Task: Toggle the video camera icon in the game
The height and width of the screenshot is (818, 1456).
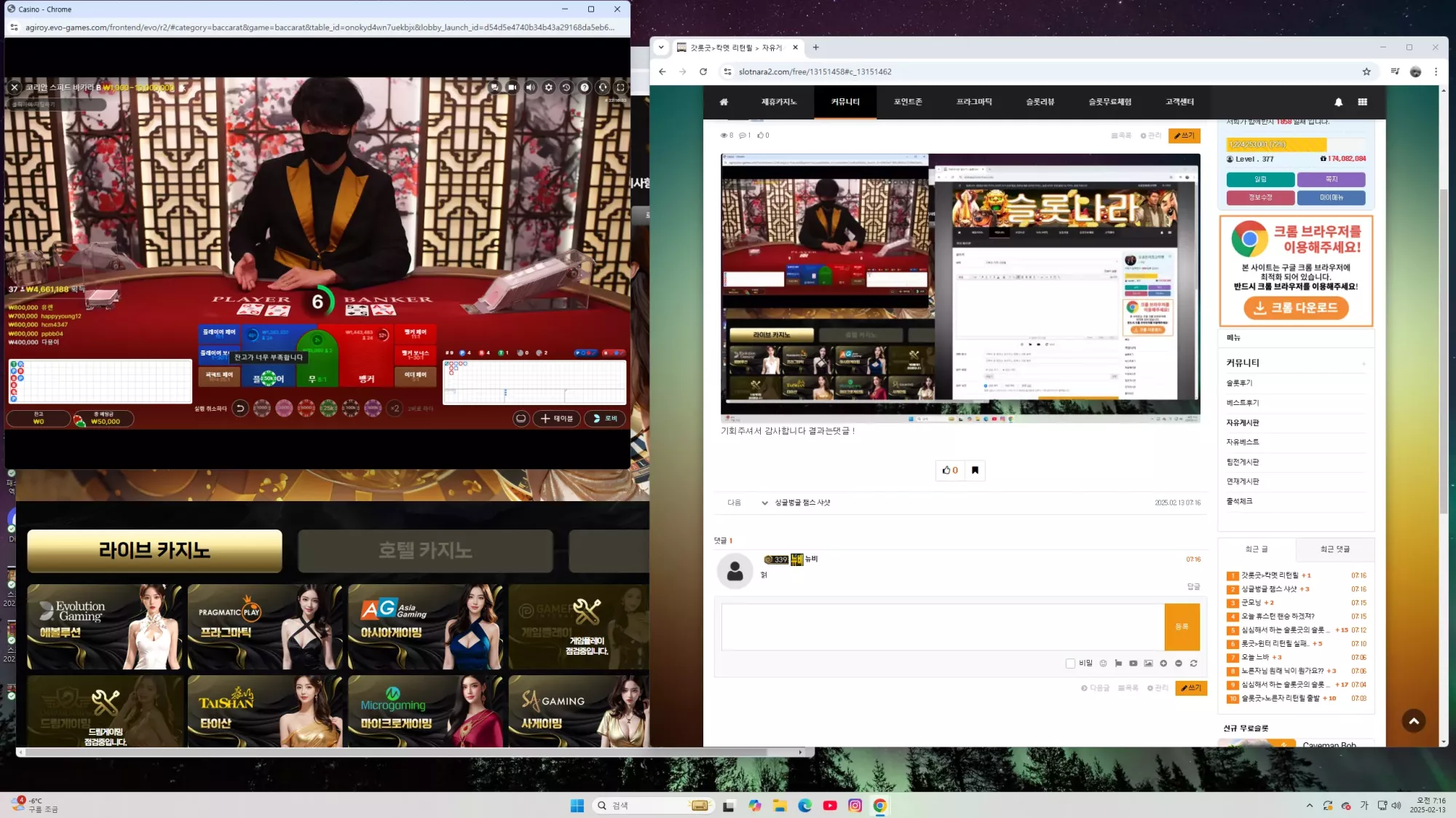Action: [513, 87]
